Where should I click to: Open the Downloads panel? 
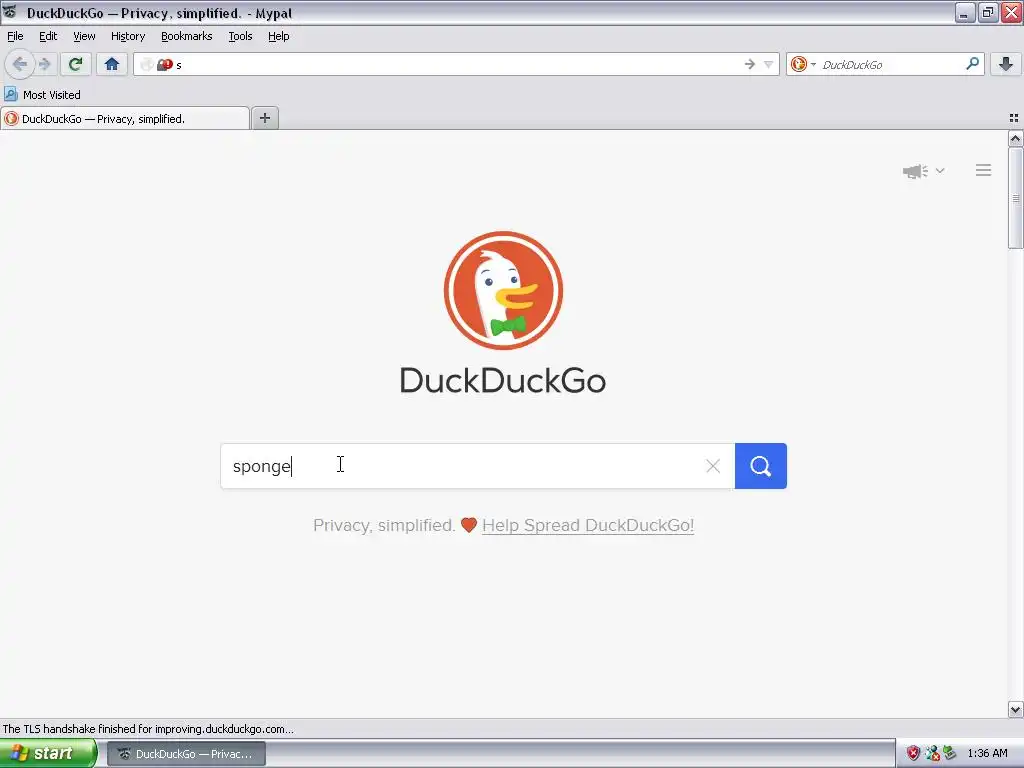click(x=1006, y=64)
